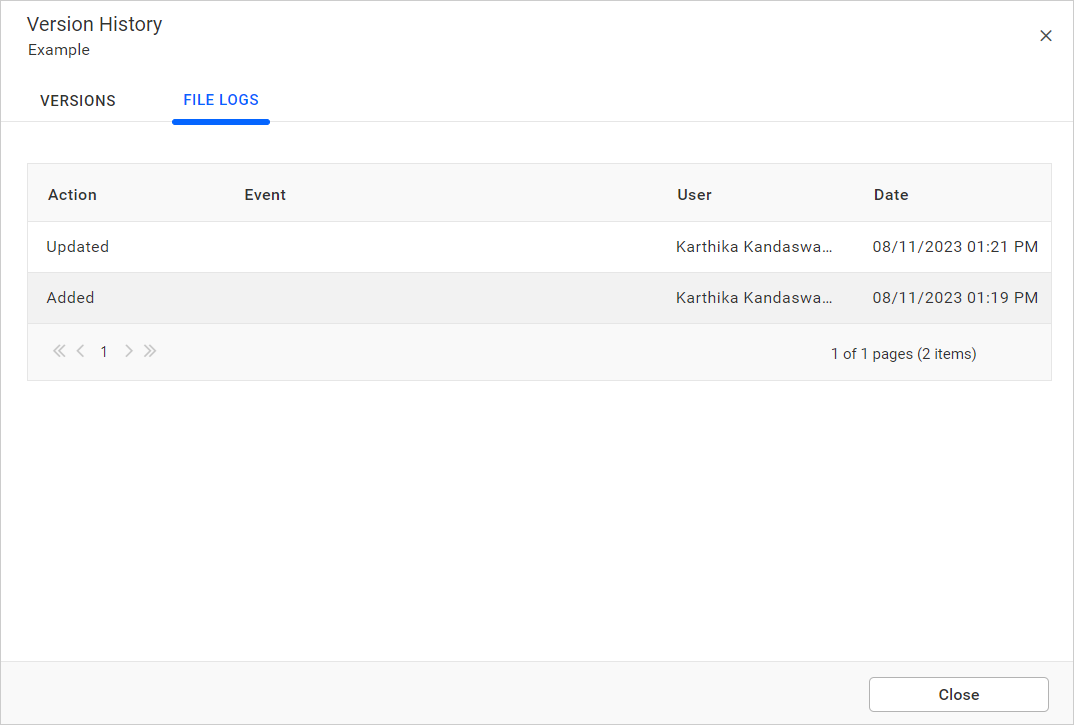Viewport: 1074px width, 725px height.
Task: Click the 01:21 PM date cell
Action: [955, 247]
